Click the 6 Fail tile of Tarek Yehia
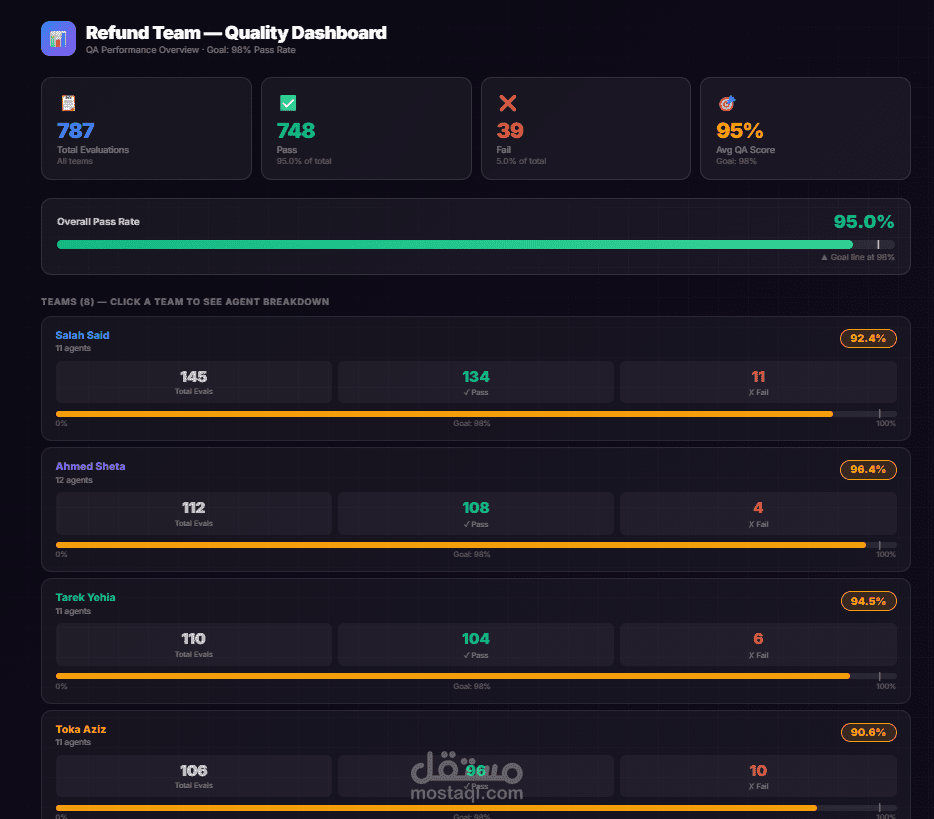 [x=758, y=644]
